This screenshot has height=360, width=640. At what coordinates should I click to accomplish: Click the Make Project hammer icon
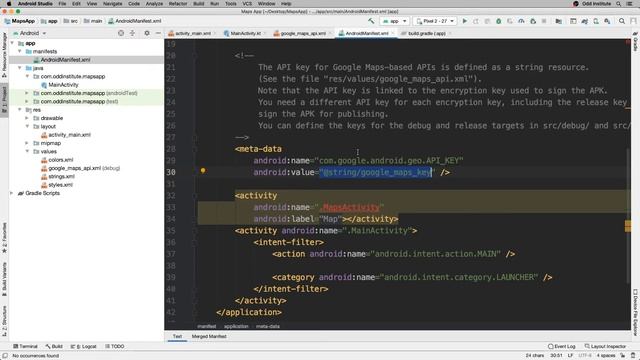371,21
